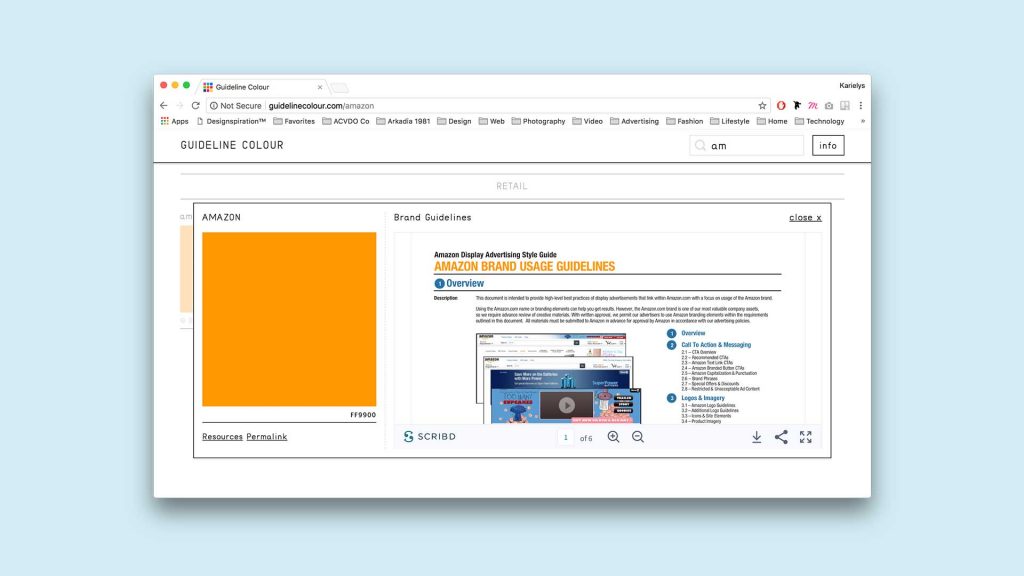
Task: Click the pink m extension icon
Action: [812, 105]
